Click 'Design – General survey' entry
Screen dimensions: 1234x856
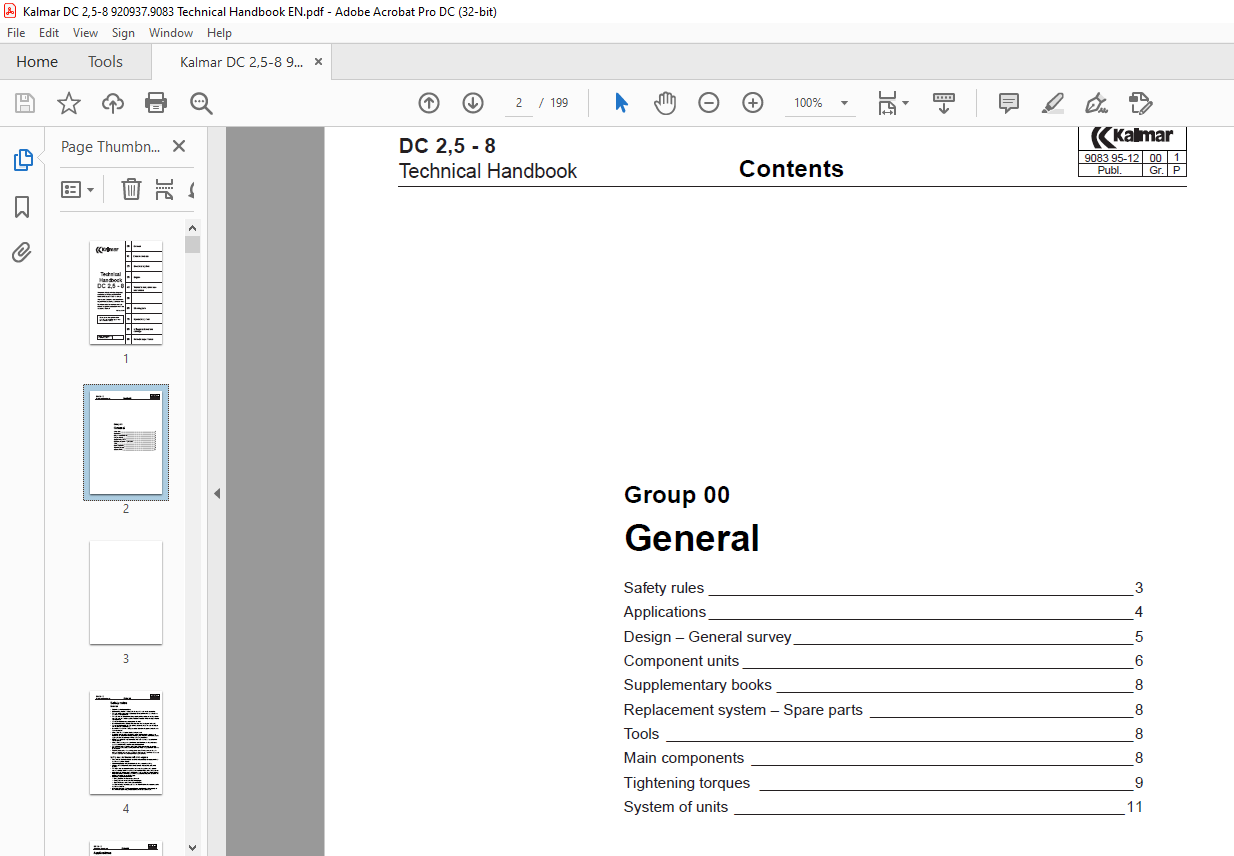click(707, 637)
